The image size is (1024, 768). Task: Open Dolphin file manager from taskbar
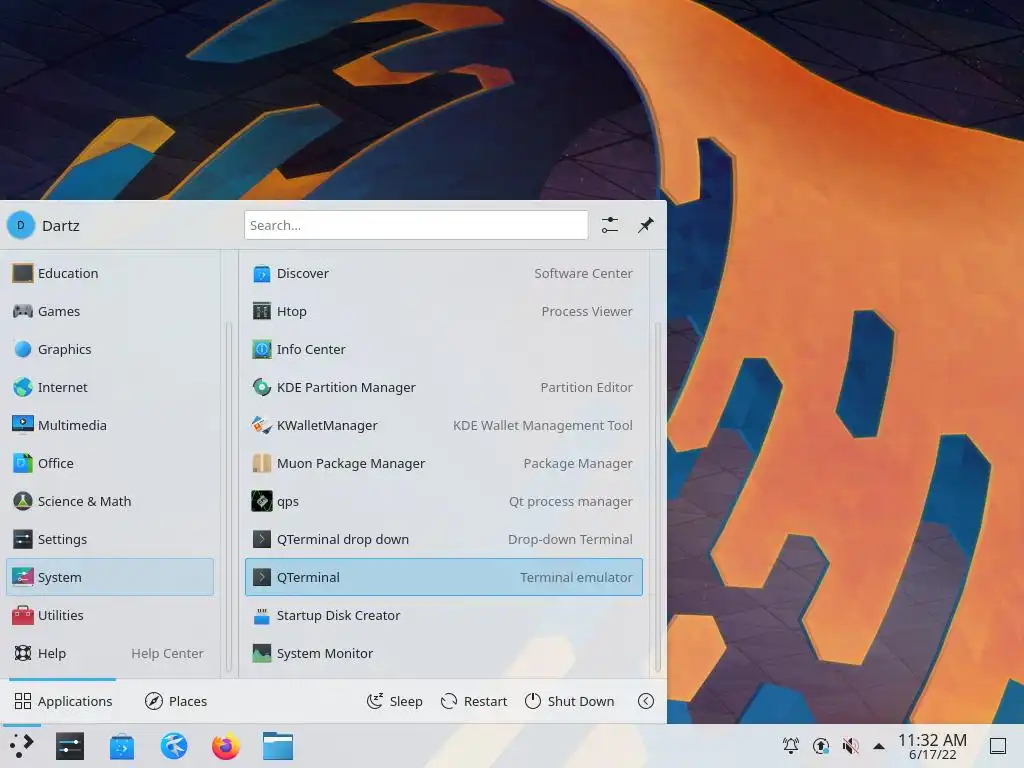pos(278,746)
